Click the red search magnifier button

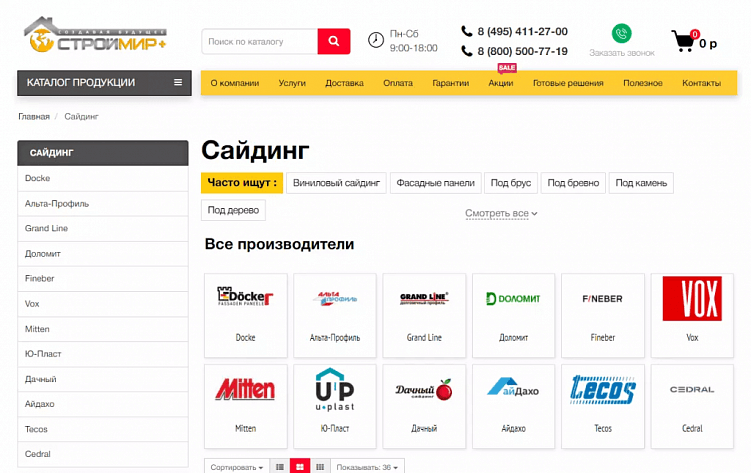pos(334,41)
